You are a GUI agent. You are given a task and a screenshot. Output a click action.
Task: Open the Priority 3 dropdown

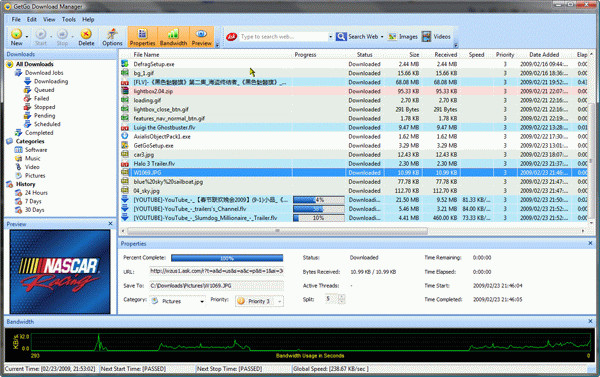[259, 301]
